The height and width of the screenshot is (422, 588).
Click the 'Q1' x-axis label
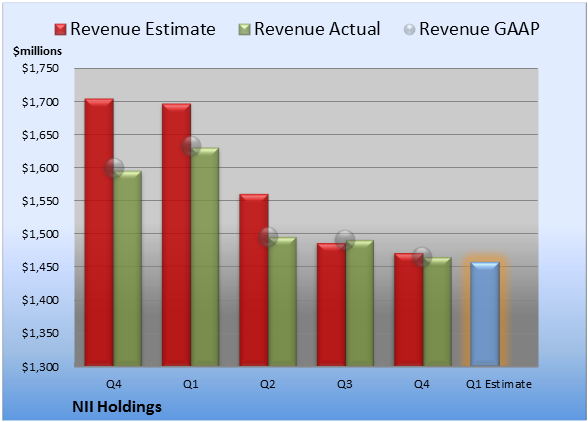coord(190,384)
